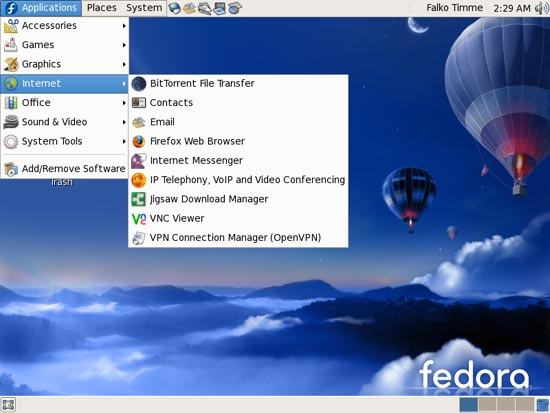The image size is (550, 413).
Task: Click VNC Viewer logo icon
Action: point(139,219)
